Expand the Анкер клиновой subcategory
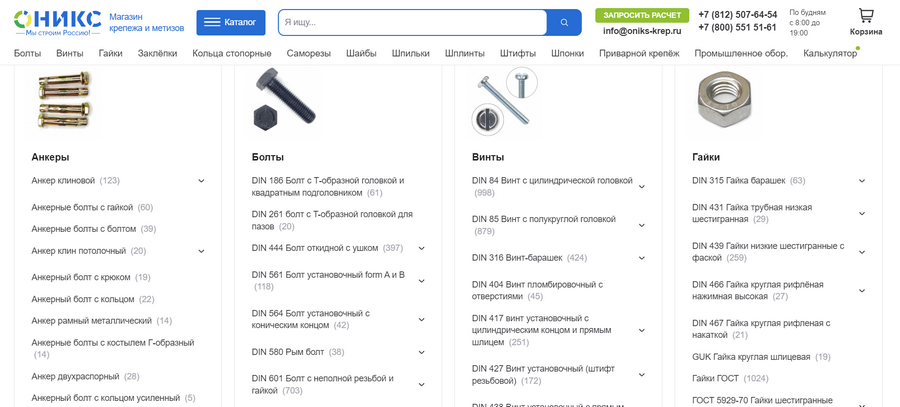The image size is (900, 407). 201,181
